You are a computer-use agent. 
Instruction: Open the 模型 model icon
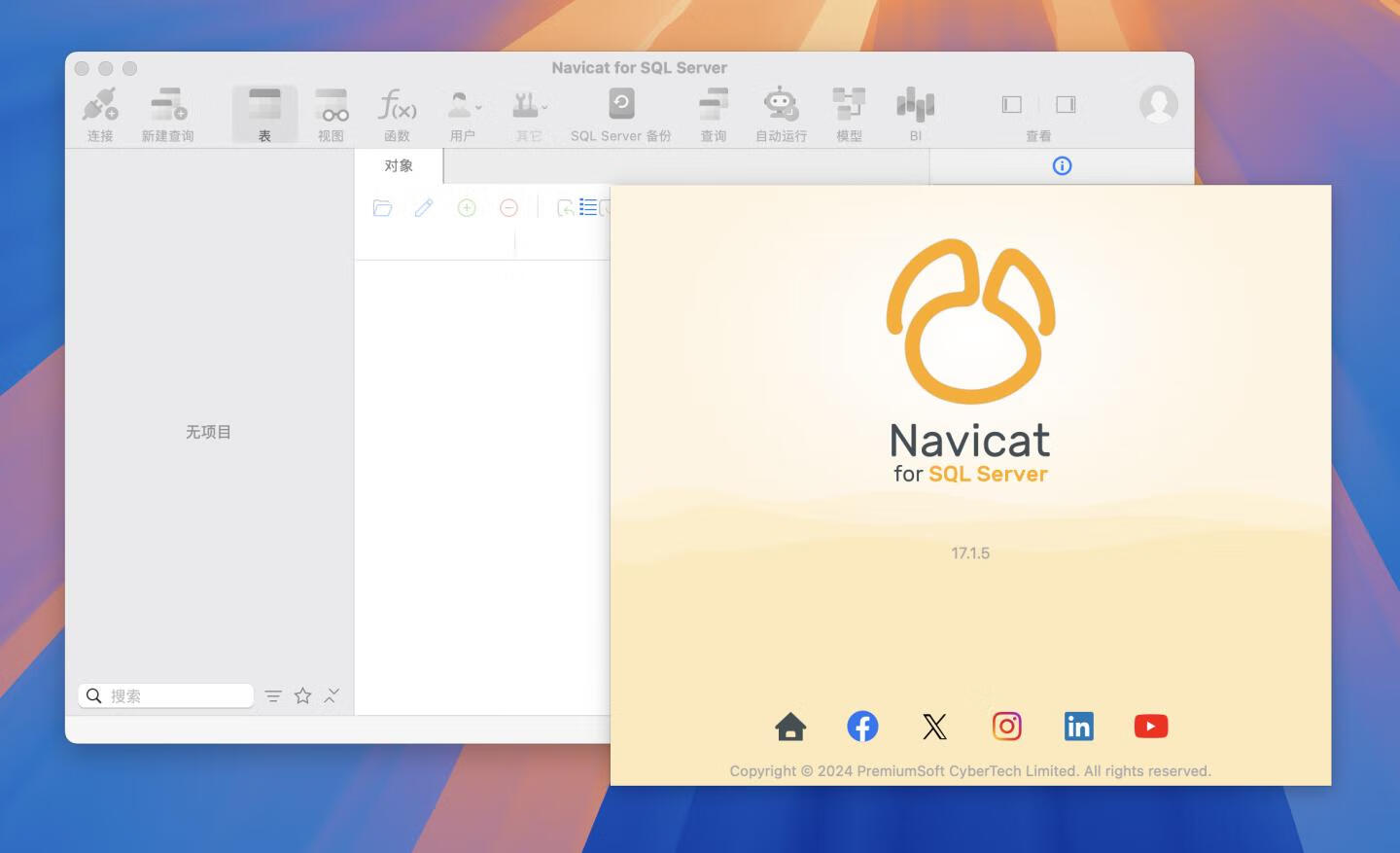[x=849, y=104]
